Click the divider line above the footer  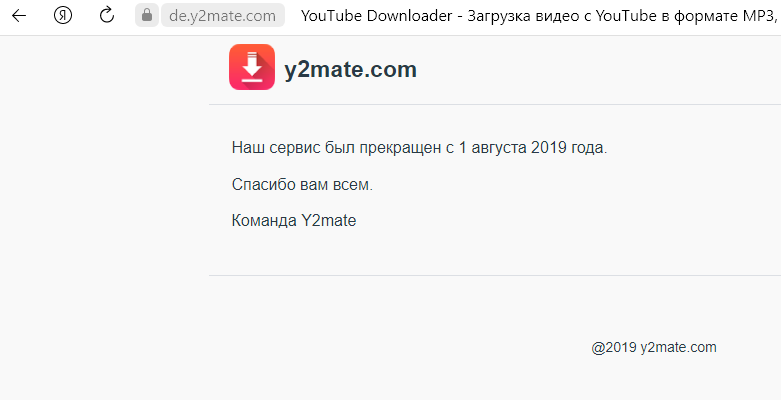click(x=495, y=275)
